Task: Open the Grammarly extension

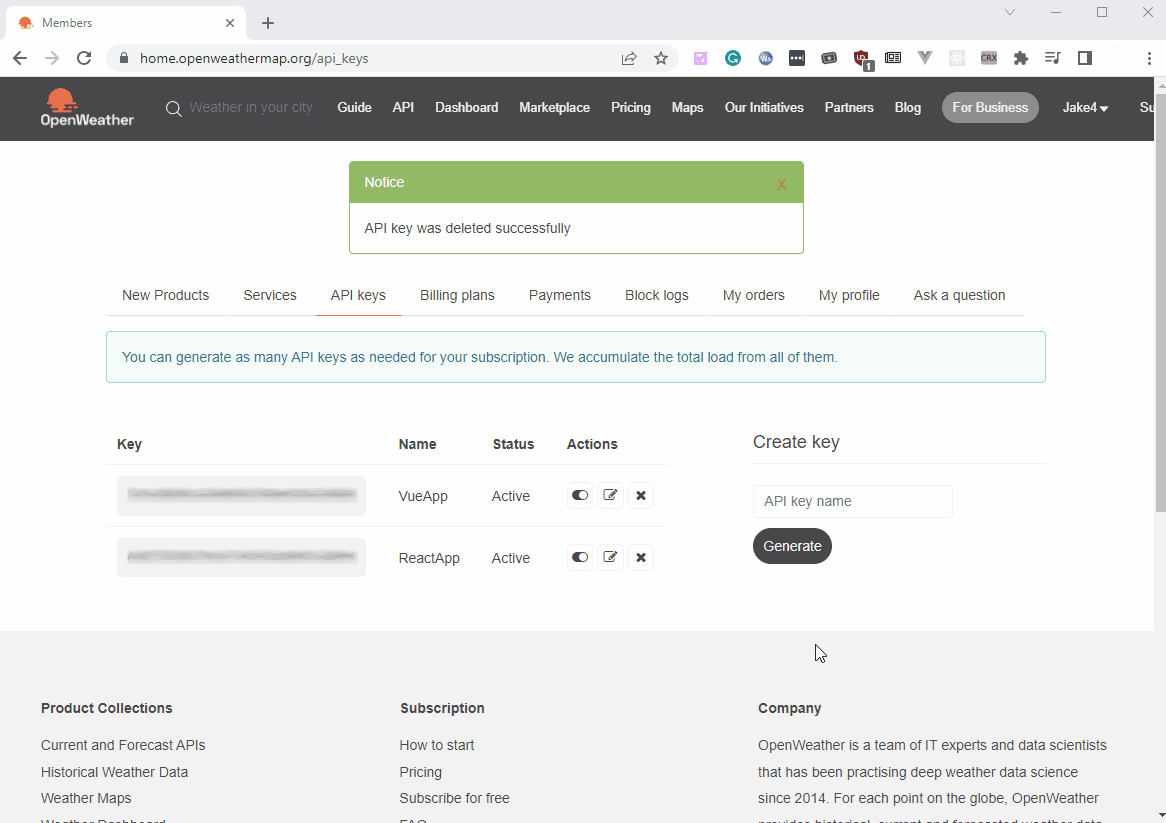Action: [733, 58]
